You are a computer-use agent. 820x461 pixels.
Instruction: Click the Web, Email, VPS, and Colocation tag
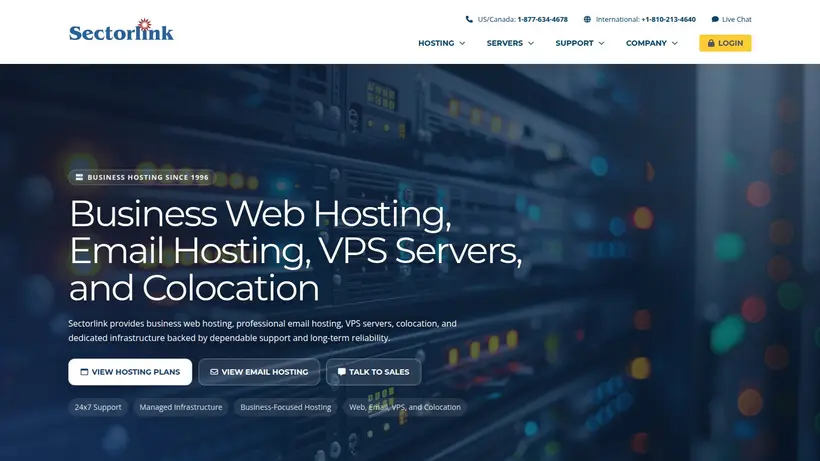(405, 407)
